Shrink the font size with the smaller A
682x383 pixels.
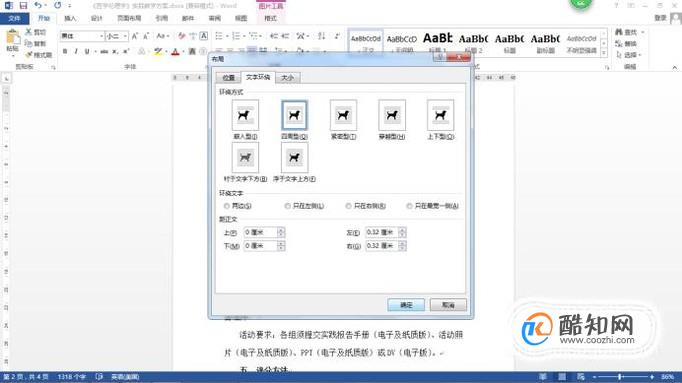click(146, 36)
